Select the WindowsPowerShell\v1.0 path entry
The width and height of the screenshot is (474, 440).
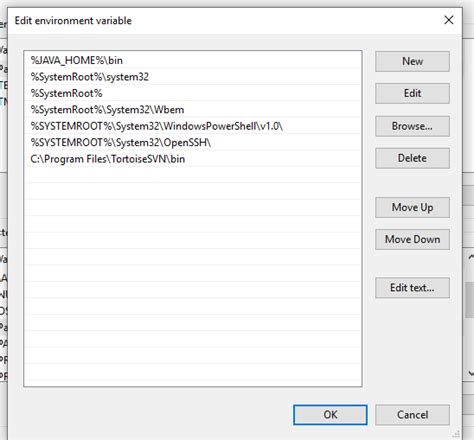click(x=193, y=126)
